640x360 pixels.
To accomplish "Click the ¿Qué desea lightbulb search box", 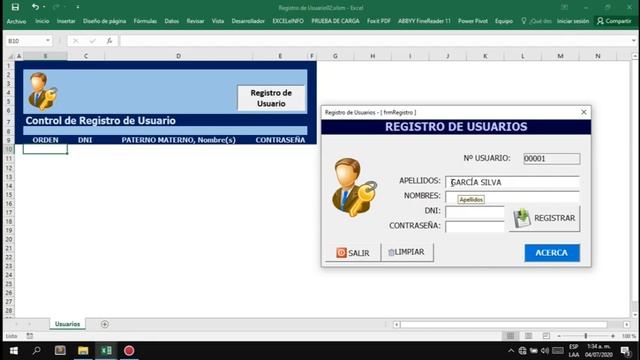I will [x=536, y=21].
